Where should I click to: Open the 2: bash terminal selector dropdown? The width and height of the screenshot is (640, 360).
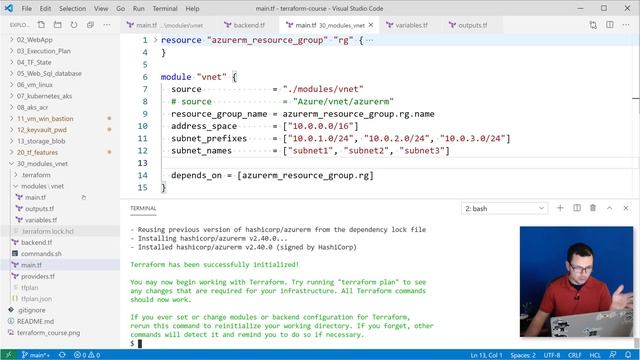click(504, 208)
